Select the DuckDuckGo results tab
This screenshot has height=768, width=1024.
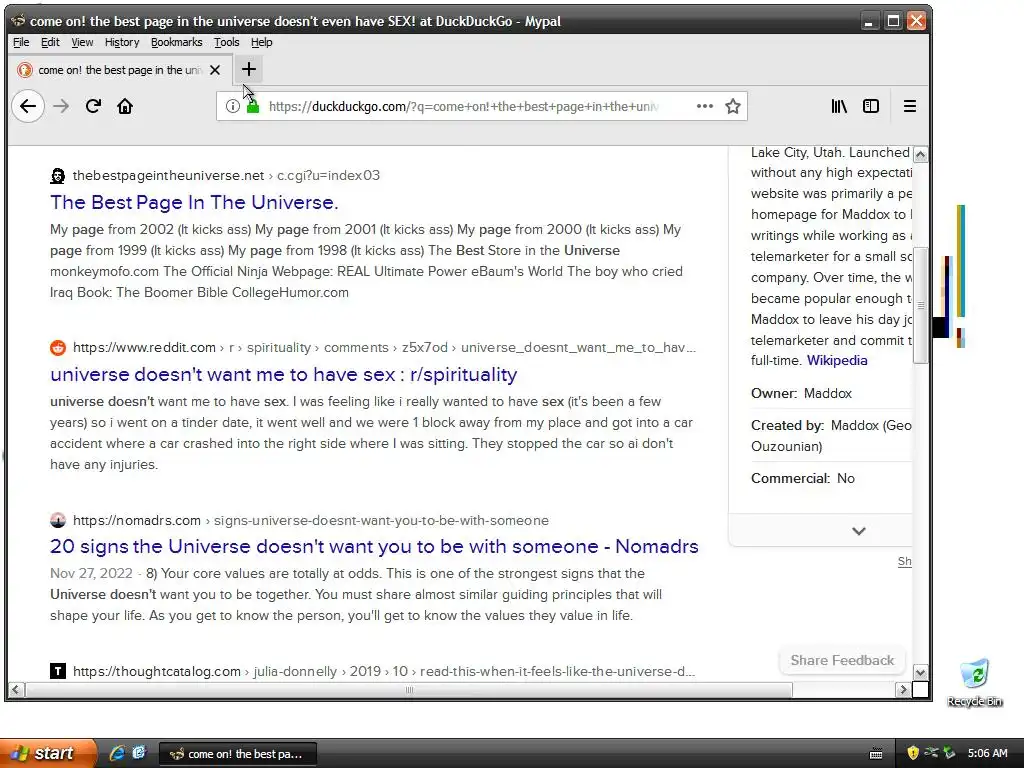point(120,70)
